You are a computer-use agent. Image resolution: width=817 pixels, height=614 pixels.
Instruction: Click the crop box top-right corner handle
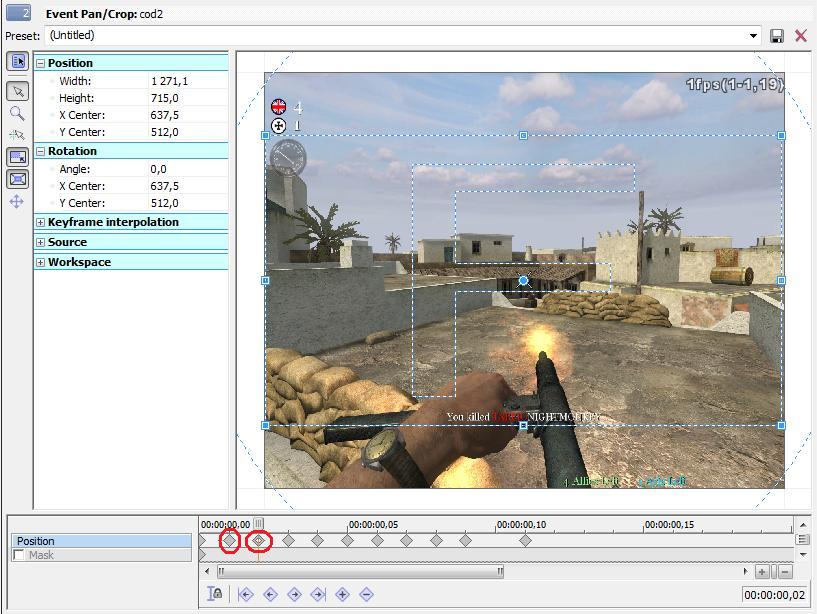tap(782, 136)
